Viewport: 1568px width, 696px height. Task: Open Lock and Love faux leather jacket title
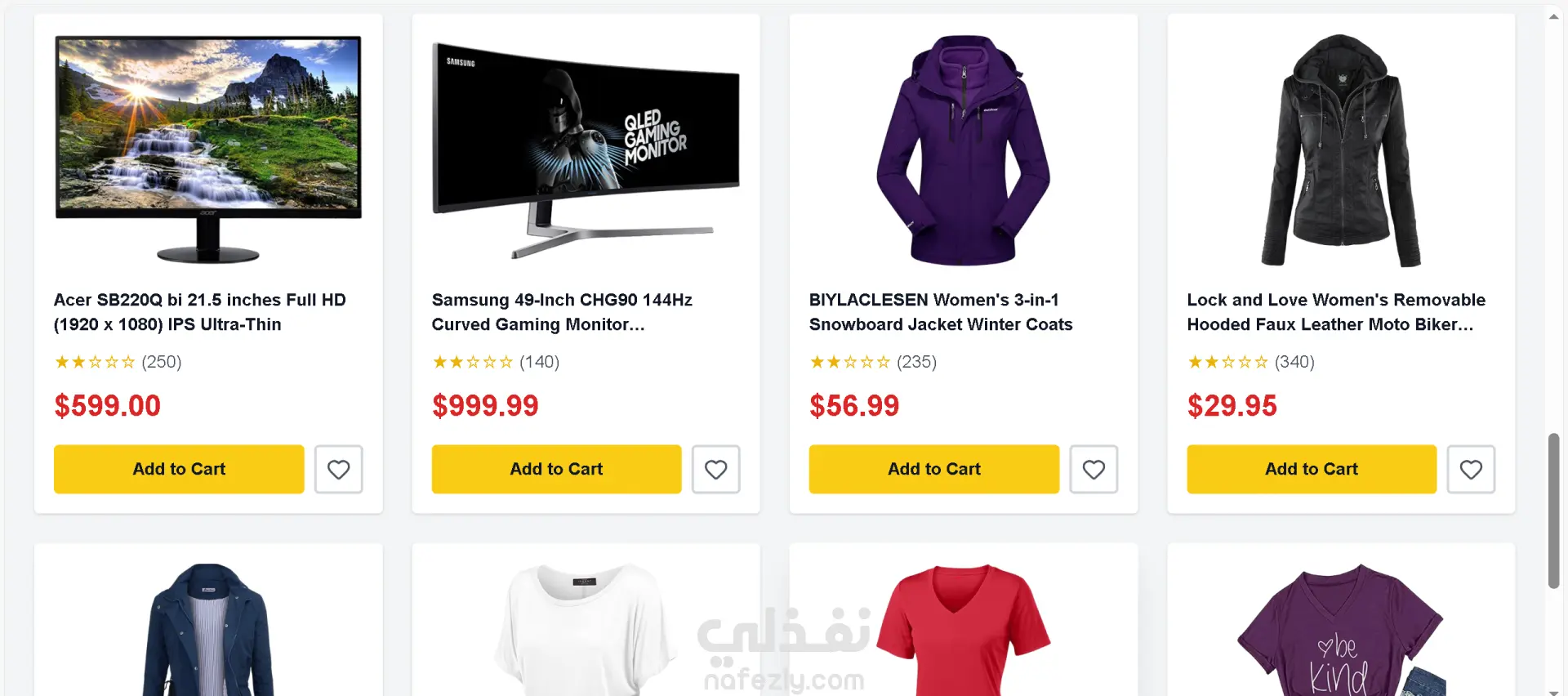(x=1336, y=312)
